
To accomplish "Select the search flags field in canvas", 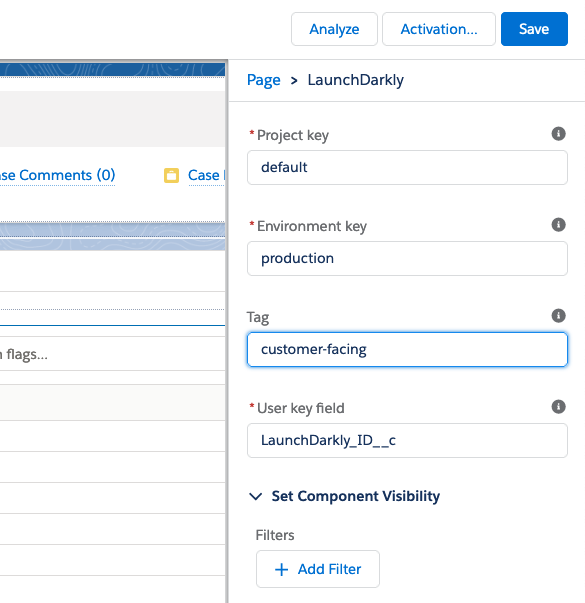I will [112, 354].
